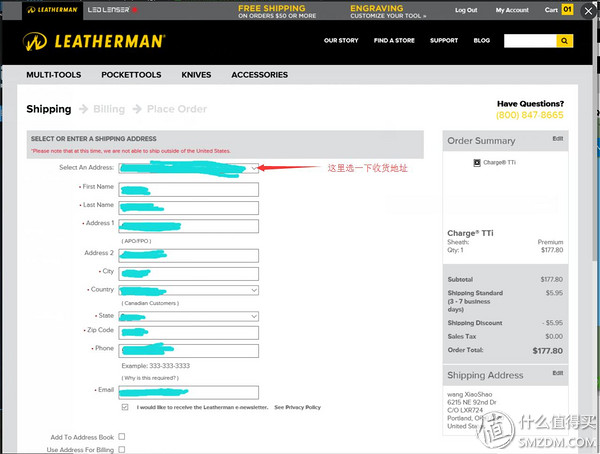This screenshot has height=454, width=600.
Task: Open My Account link
Action: [512, 10]
